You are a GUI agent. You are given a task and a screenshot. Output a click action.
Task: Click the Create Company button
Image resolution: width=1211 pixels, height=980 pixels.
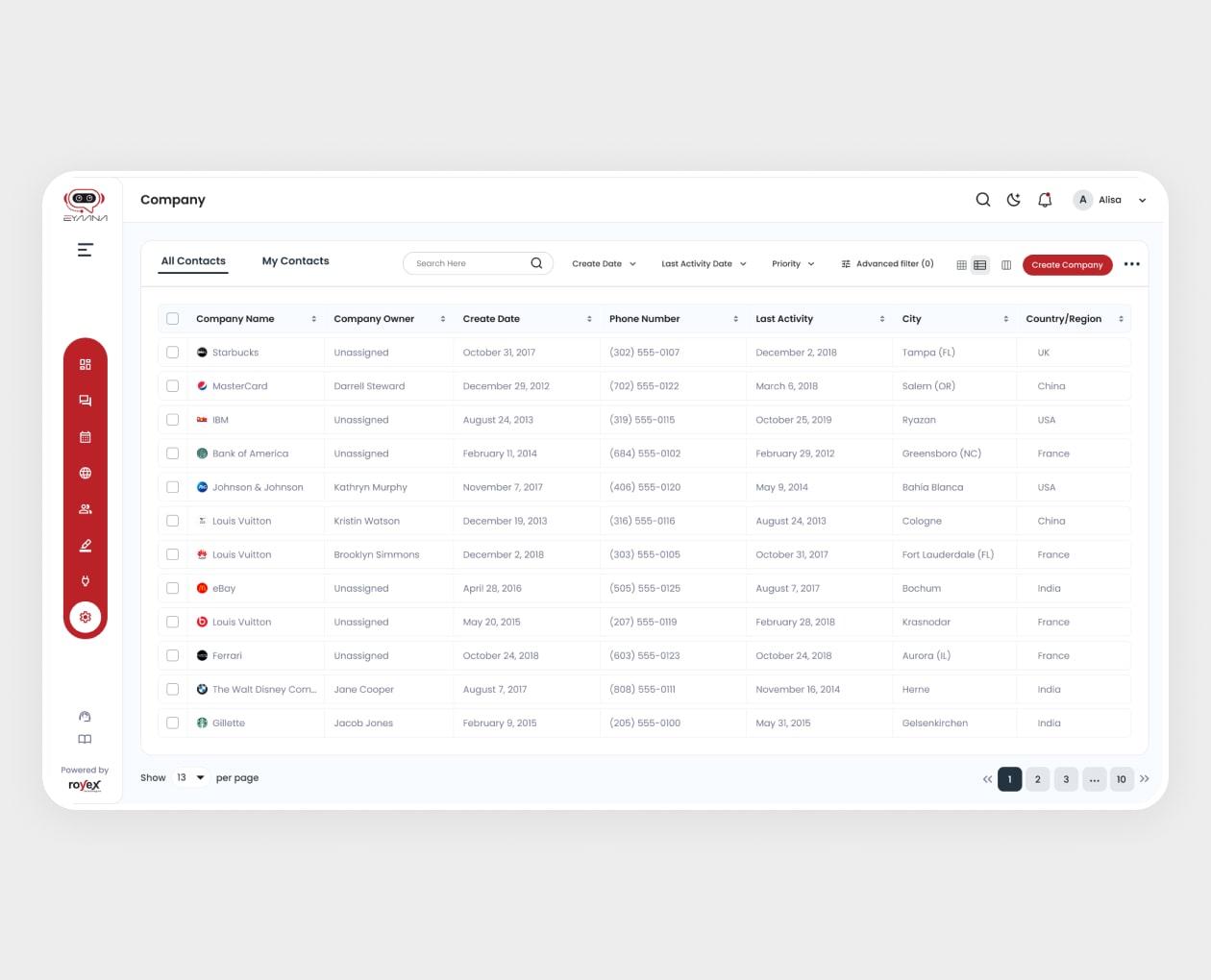(1067, 264)
